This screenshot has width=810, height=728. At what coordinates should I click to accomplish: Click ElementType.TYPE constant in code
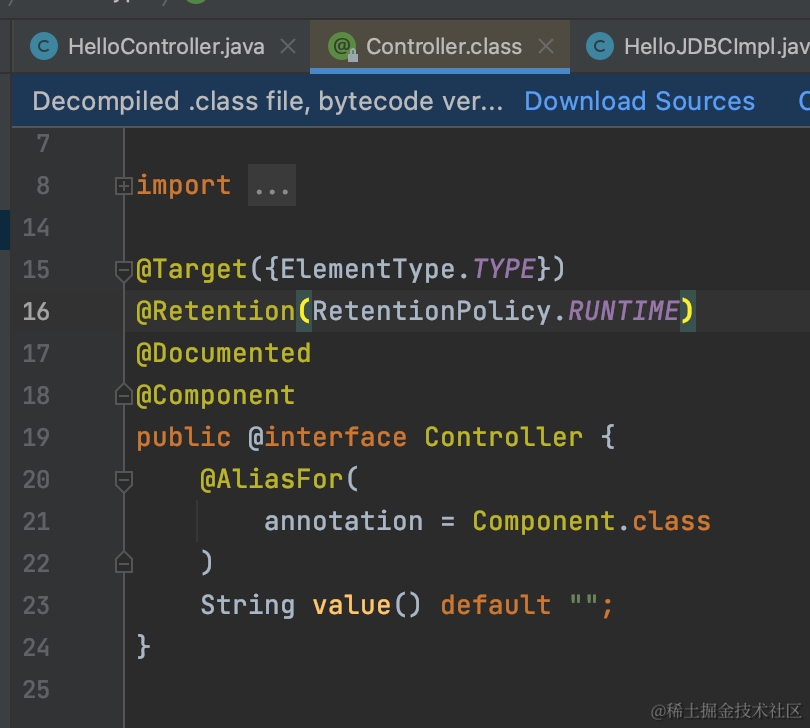(x=408, y=269)
